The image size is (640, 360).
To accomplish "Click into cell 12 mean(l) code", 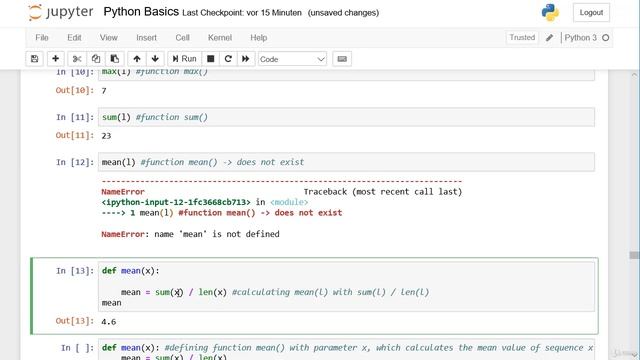I will pyautogui.click(x=346, y=162).
